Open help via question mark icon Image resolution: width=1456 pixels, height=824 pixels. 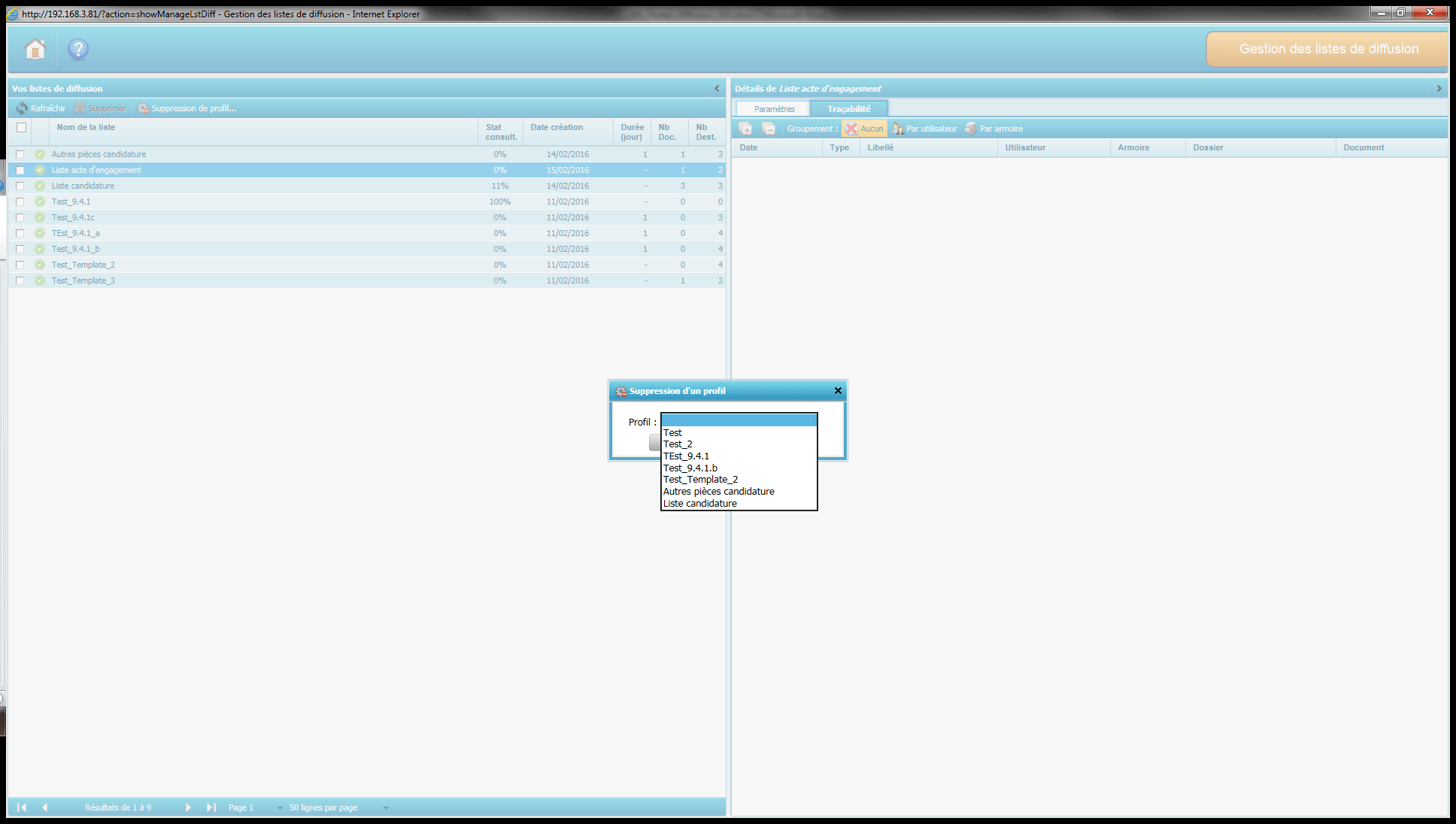click(77, 50)
